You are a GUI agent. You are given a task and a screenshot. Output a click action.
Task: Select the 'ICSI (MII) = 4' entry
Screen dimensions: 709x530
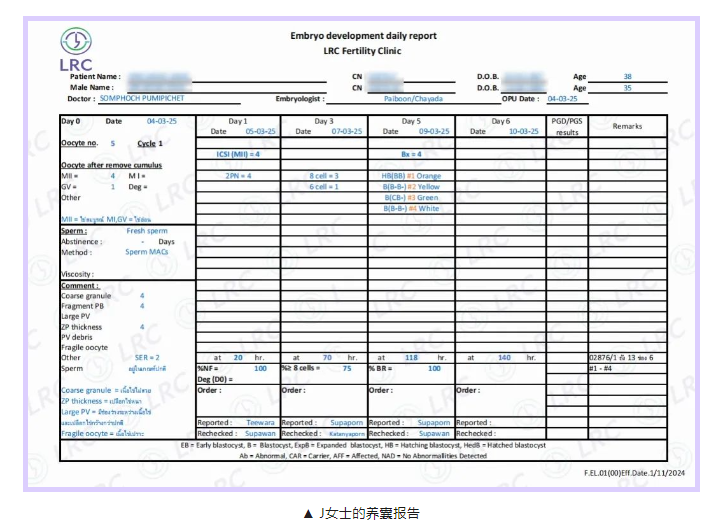point(238,154)
